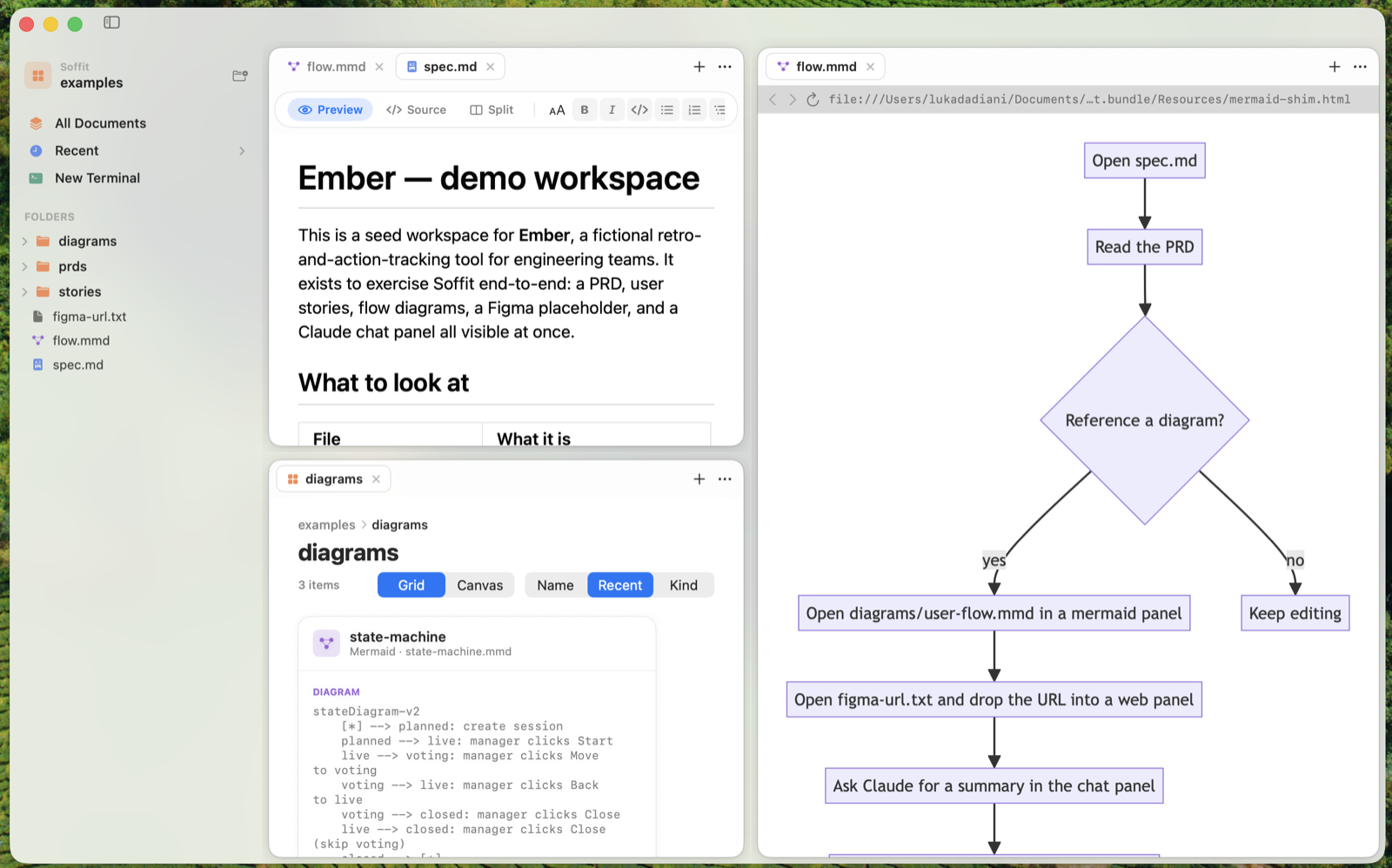Switch to Split view mode

point(492,110)
